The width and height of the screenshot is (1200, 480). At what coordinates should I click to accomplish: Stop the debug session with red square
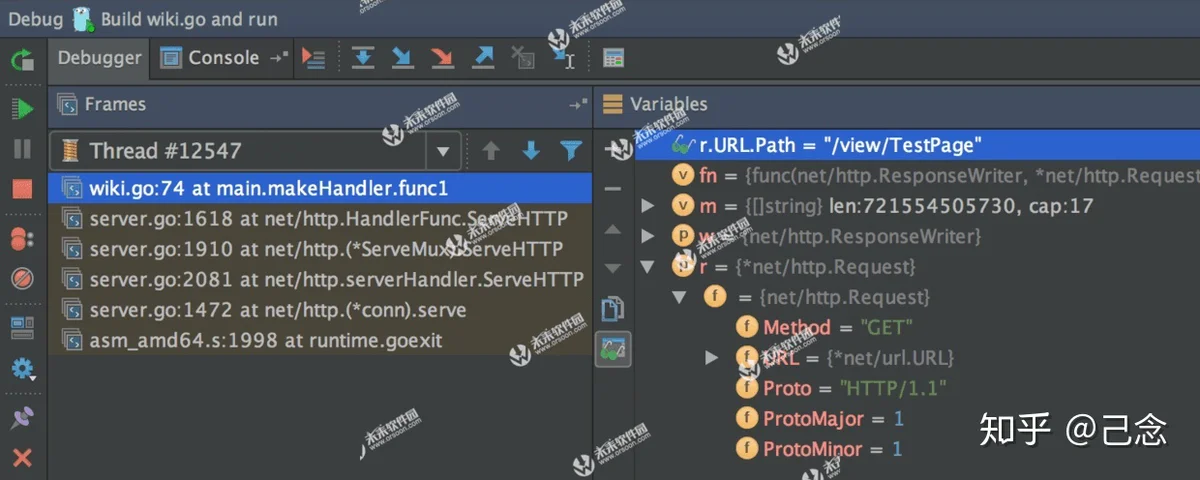[x=22, y=189]
